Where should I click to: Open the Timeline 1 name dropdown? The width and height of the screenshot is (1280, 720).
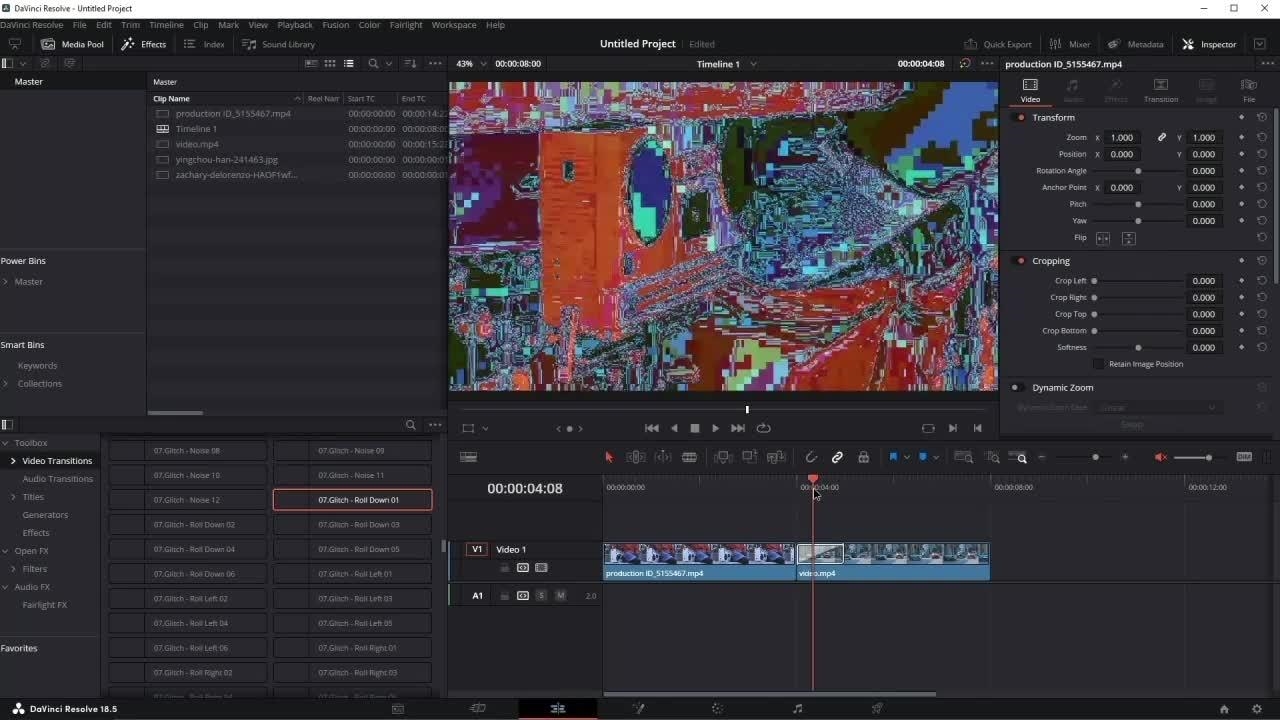tap(753, 64)
